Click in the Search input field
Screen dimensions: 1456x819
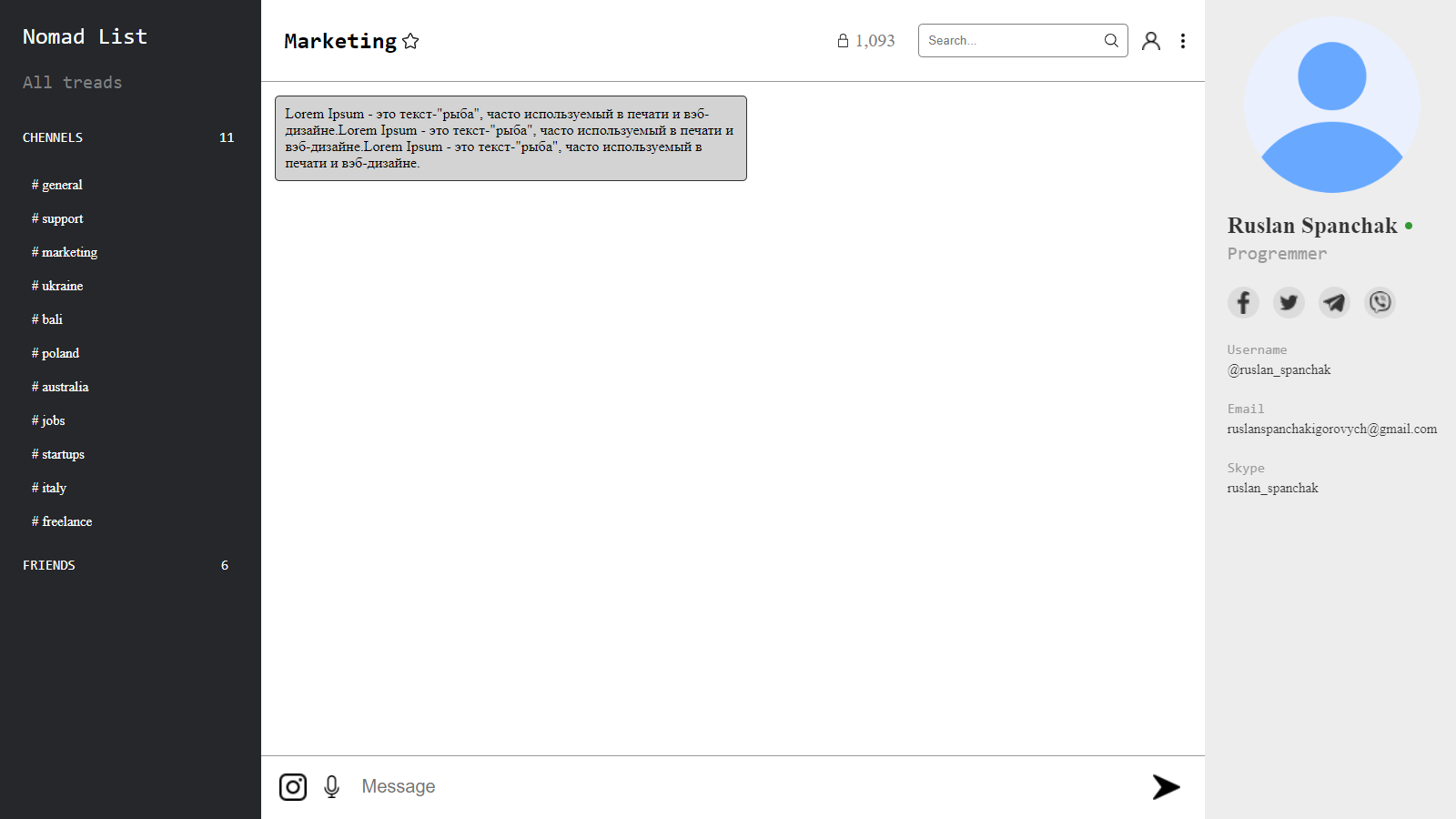point(1010,41)
